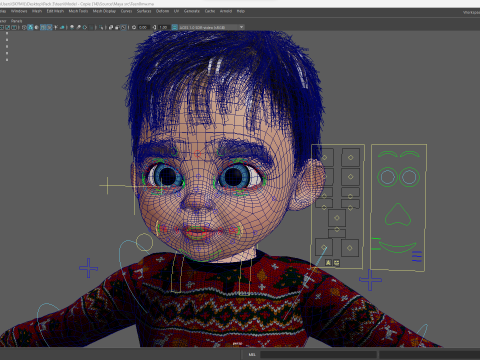Click the exposure value field 0.00
The height and width of the screenshot is (360, 480).
pyautogui.click(x=143, y=27)
